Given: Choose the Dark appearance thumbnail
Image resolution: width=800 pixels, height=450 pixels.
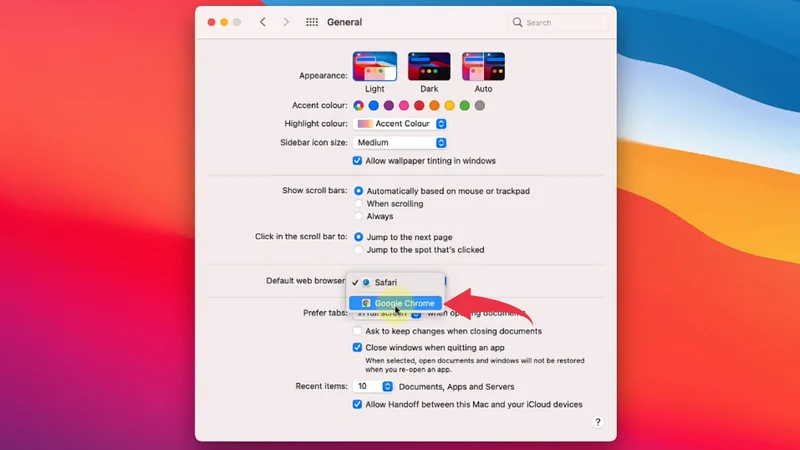Looking at the screenshot, I should click(429, 66).
